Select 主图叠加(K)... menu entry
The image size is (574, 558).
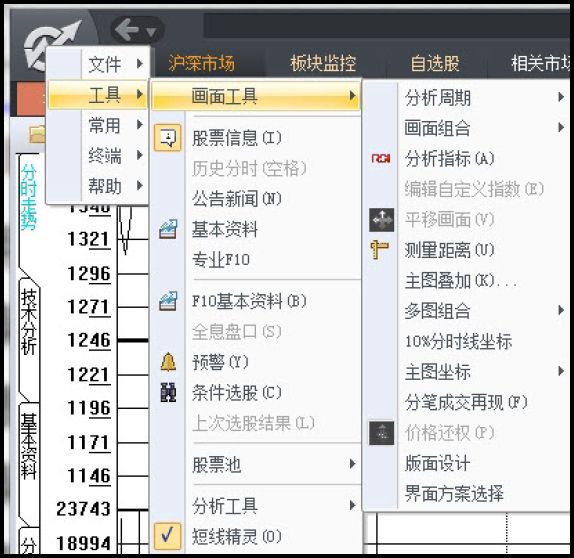[x=466, y=281]
